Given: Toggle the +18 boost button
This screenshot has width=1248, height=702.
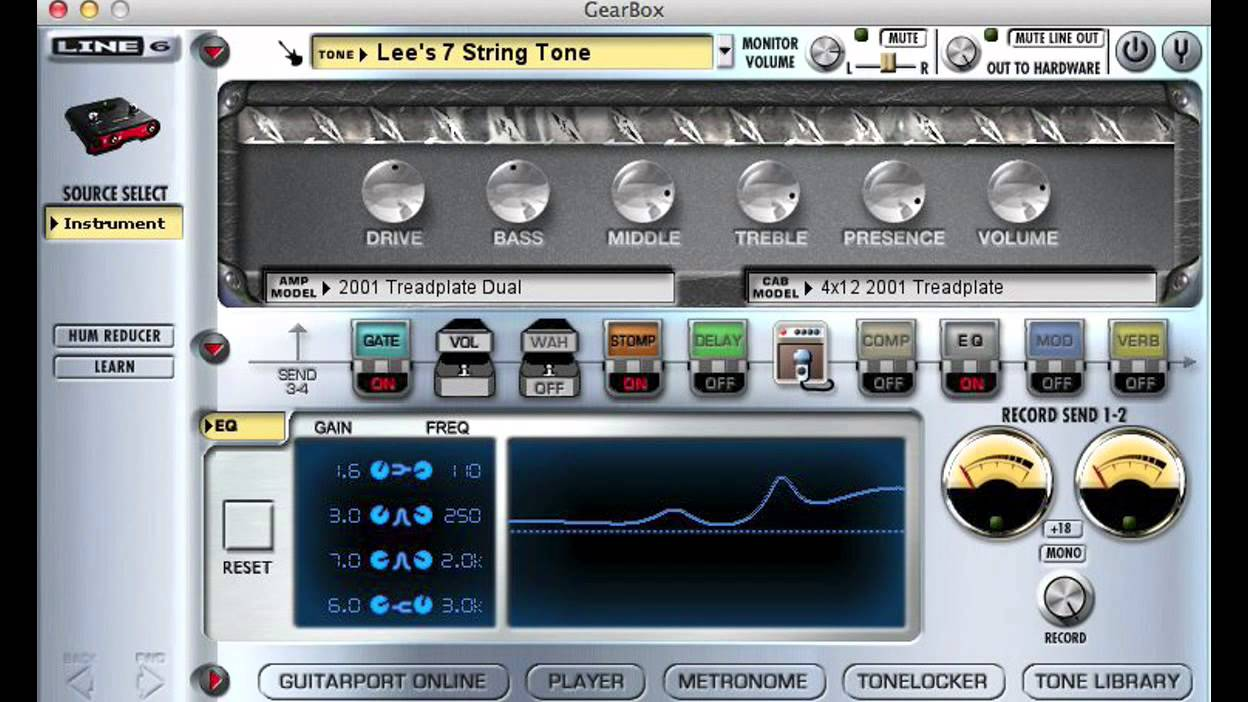Looking at the screenshot, I should (1063, 529).
